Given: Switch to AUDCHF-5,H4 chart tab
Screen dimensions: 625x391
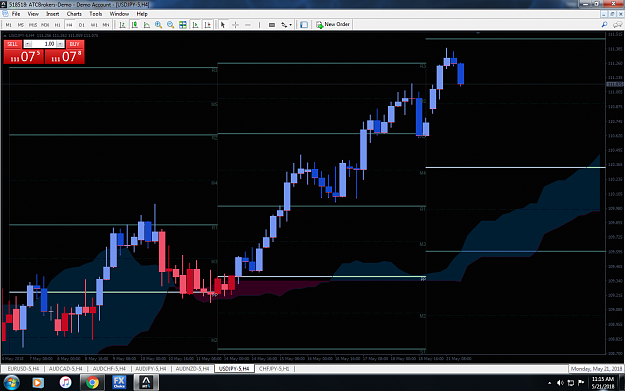Looking at the screenshot, I should click(x=108, y=369).
